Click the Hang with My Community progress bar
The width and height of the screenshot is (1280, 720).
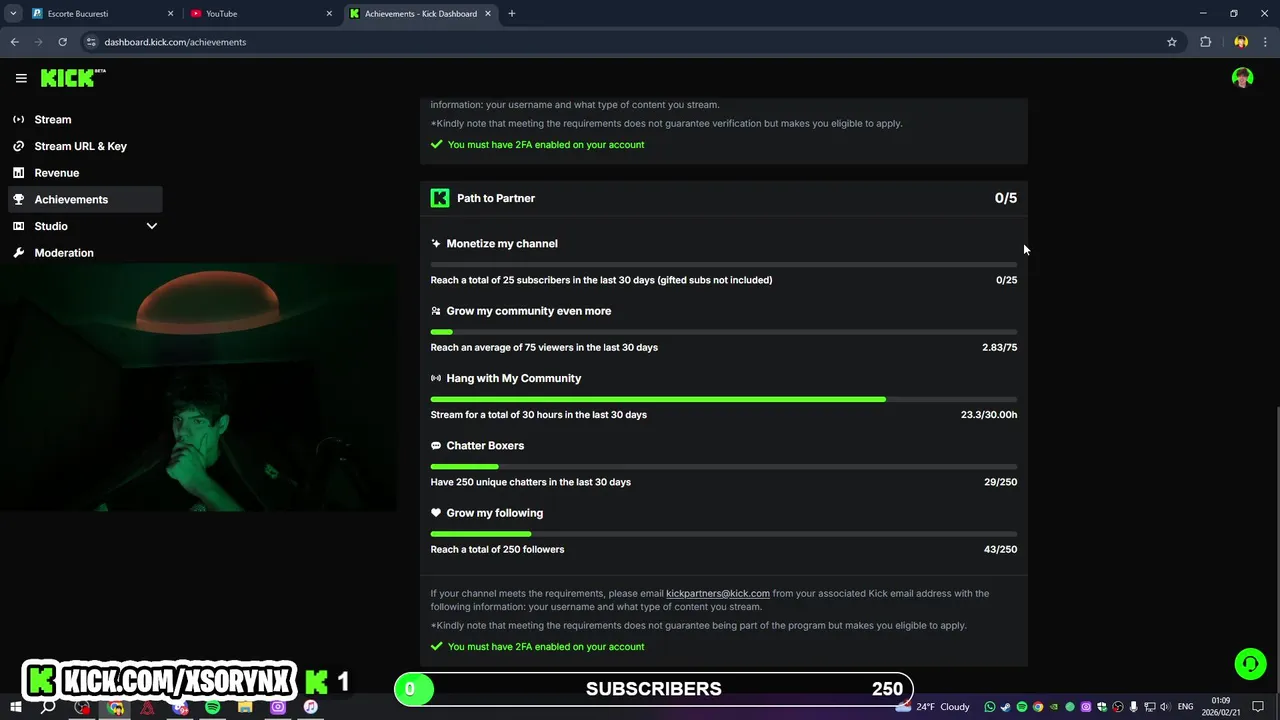point(724,399)
